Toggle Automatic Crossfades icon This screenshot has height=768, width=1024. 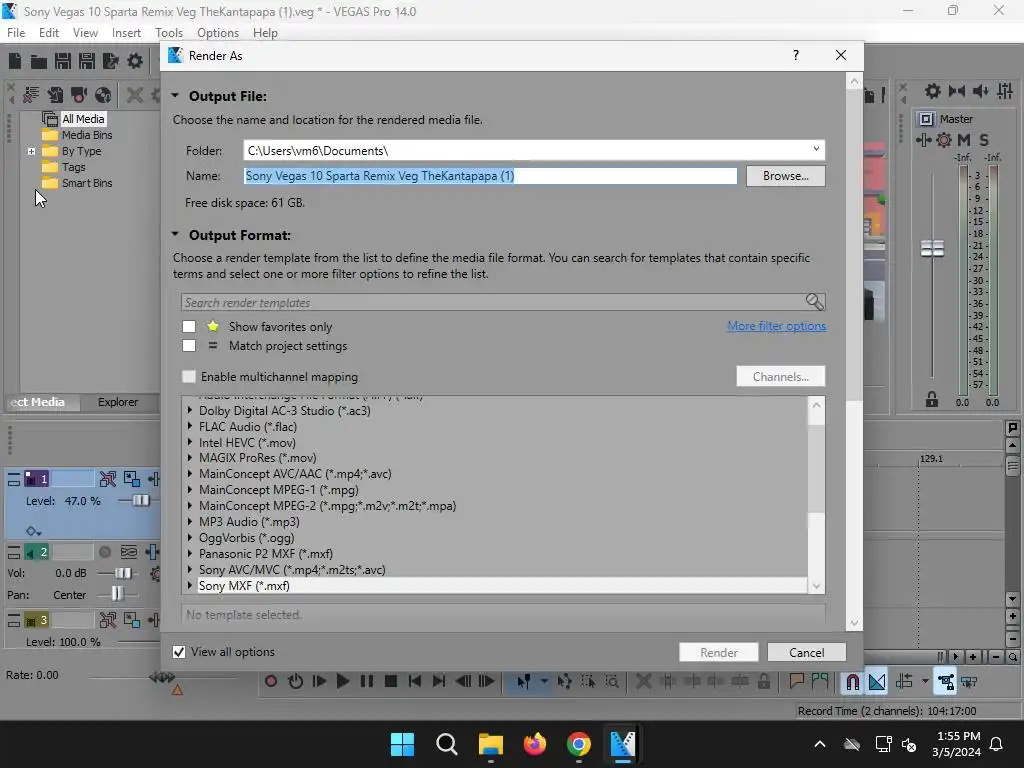pos(876,682)
